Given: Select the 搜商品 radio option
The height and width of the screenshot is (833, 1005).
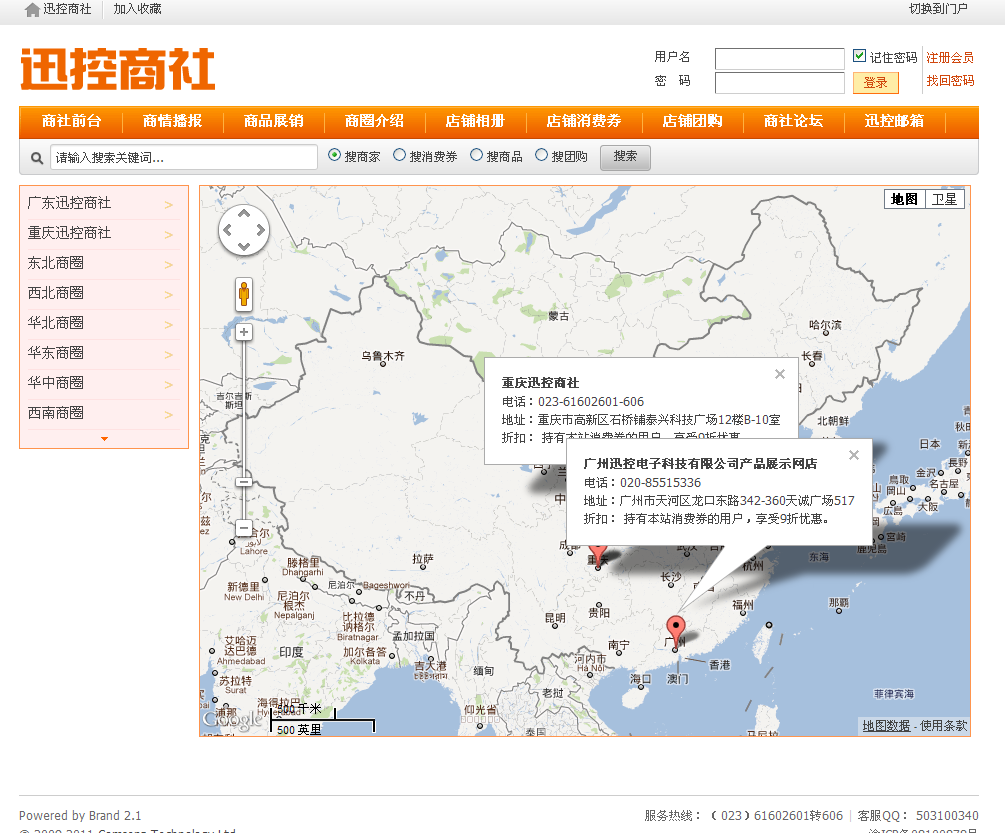Looking at the screenshot, I should tap(476, 155).
